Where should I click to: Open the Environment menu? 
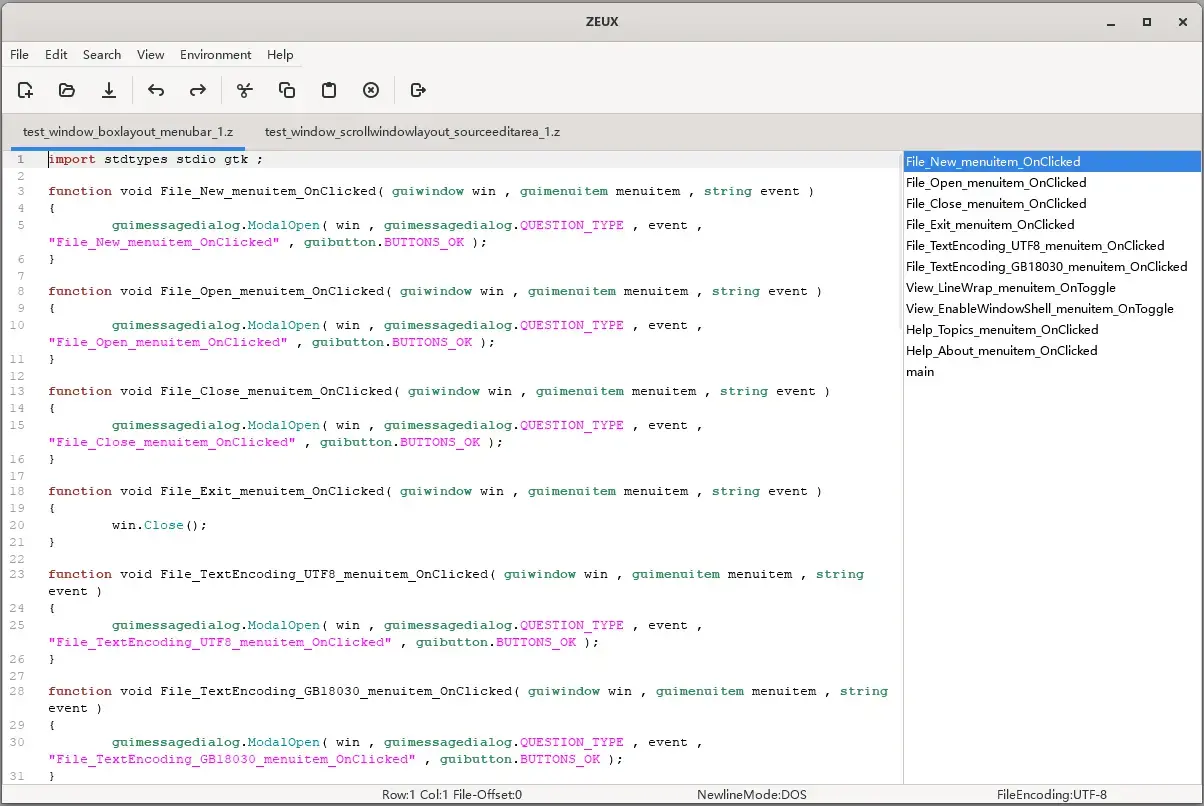(x=216, y=54)
